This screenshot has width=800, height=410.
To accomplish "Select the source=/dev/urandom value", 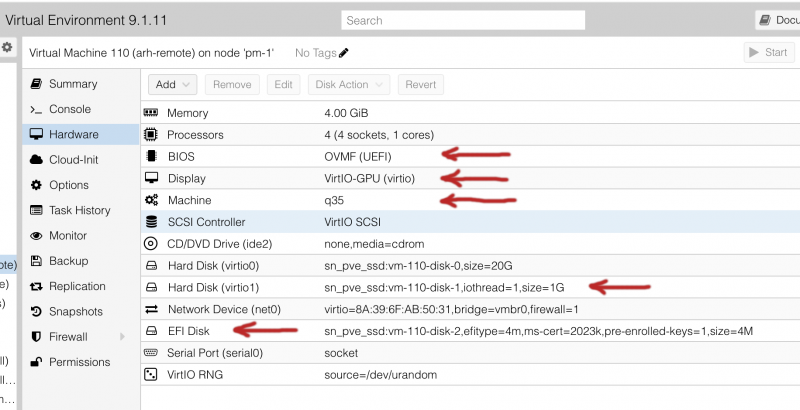I will (x=381, y=375).
